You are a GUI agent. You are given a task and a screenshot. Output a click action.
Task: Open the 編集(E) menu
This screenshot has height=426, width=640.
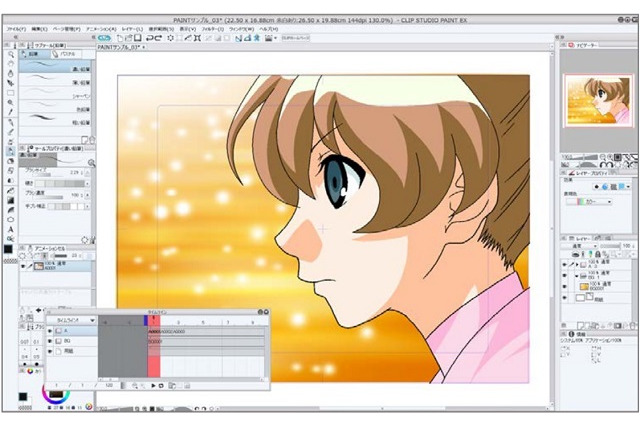coord(39,29)
